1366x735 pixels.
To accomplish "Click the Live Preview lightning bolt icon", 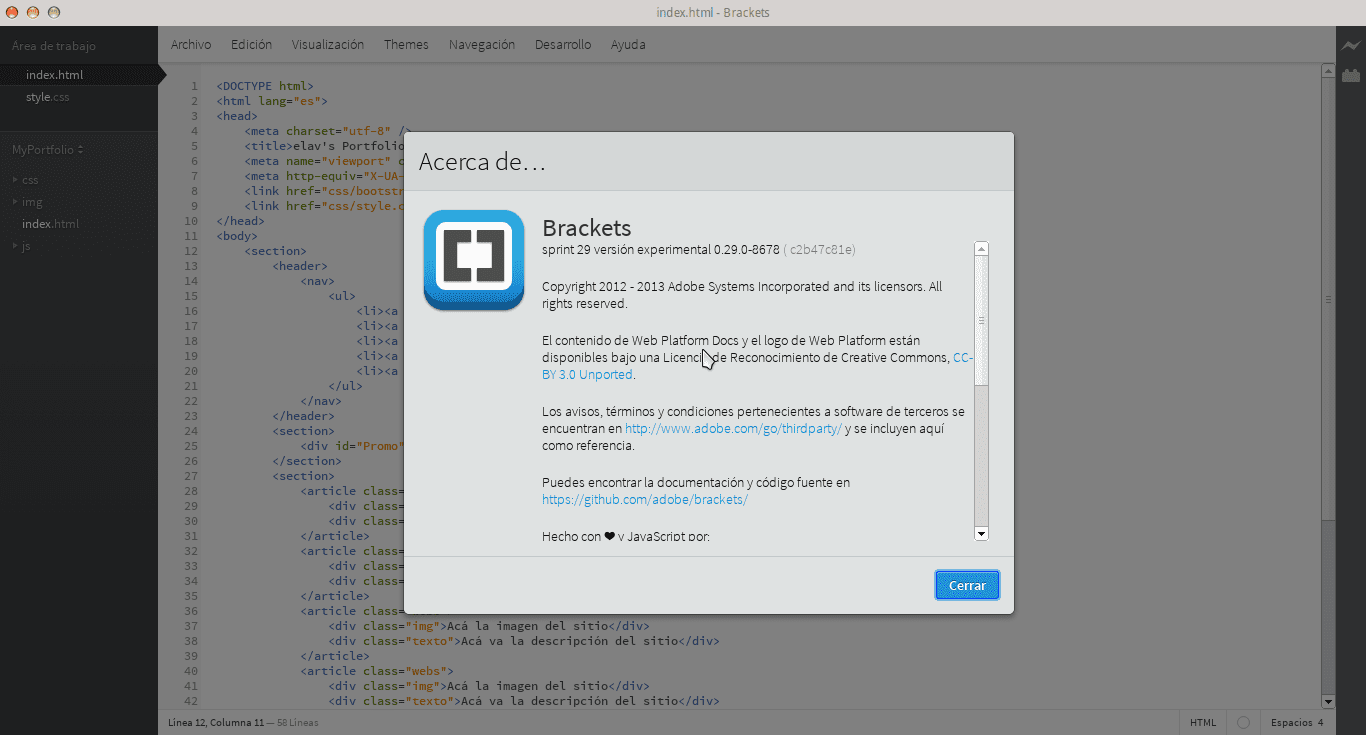I will point(1351,46).
